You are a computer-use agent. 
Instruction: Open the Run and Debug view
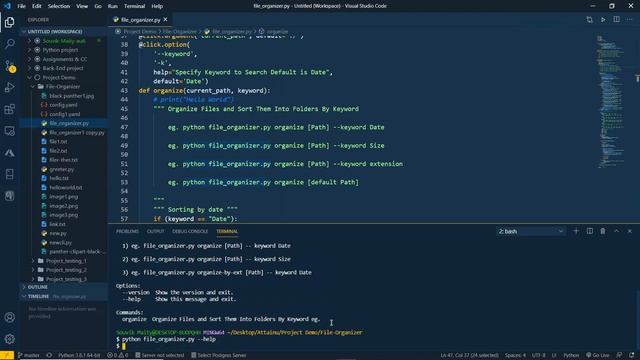pyautogui.click(x=9, y=87)
